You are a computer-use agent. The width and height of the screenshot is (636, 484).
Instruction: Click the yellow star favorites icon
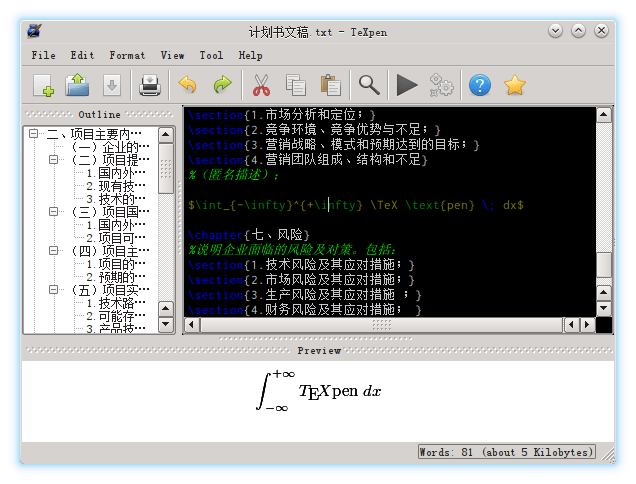(515, 85)
